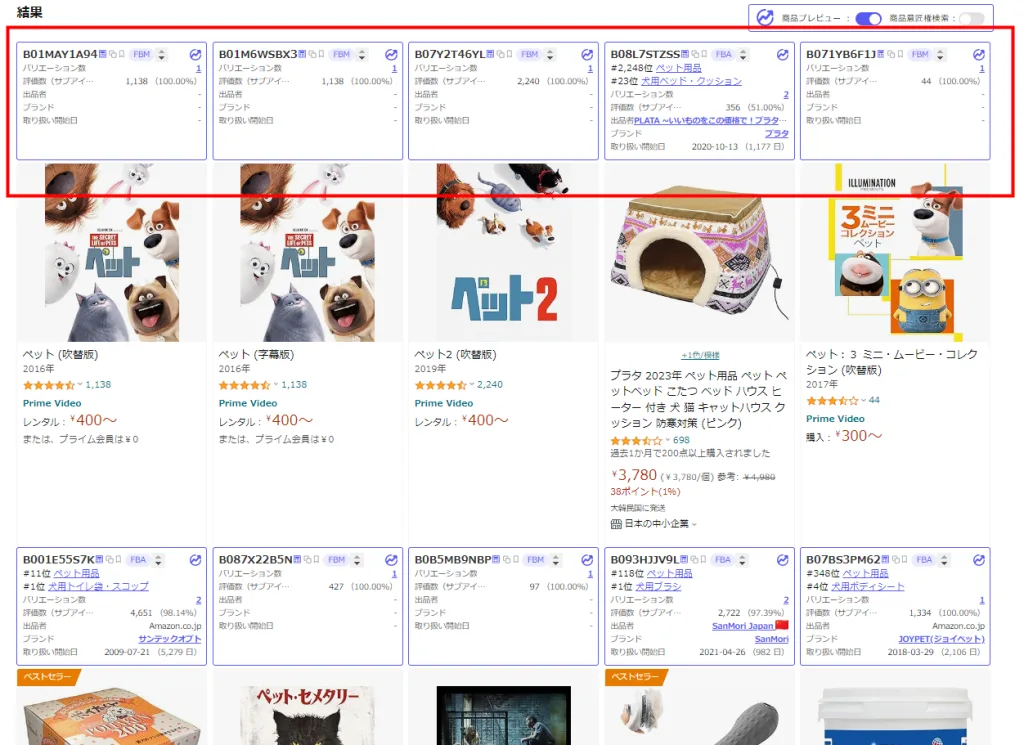The image size is (1024, 745).
Task: Click calculator icon next to B071YB6F1J
Action: (880, 54)
